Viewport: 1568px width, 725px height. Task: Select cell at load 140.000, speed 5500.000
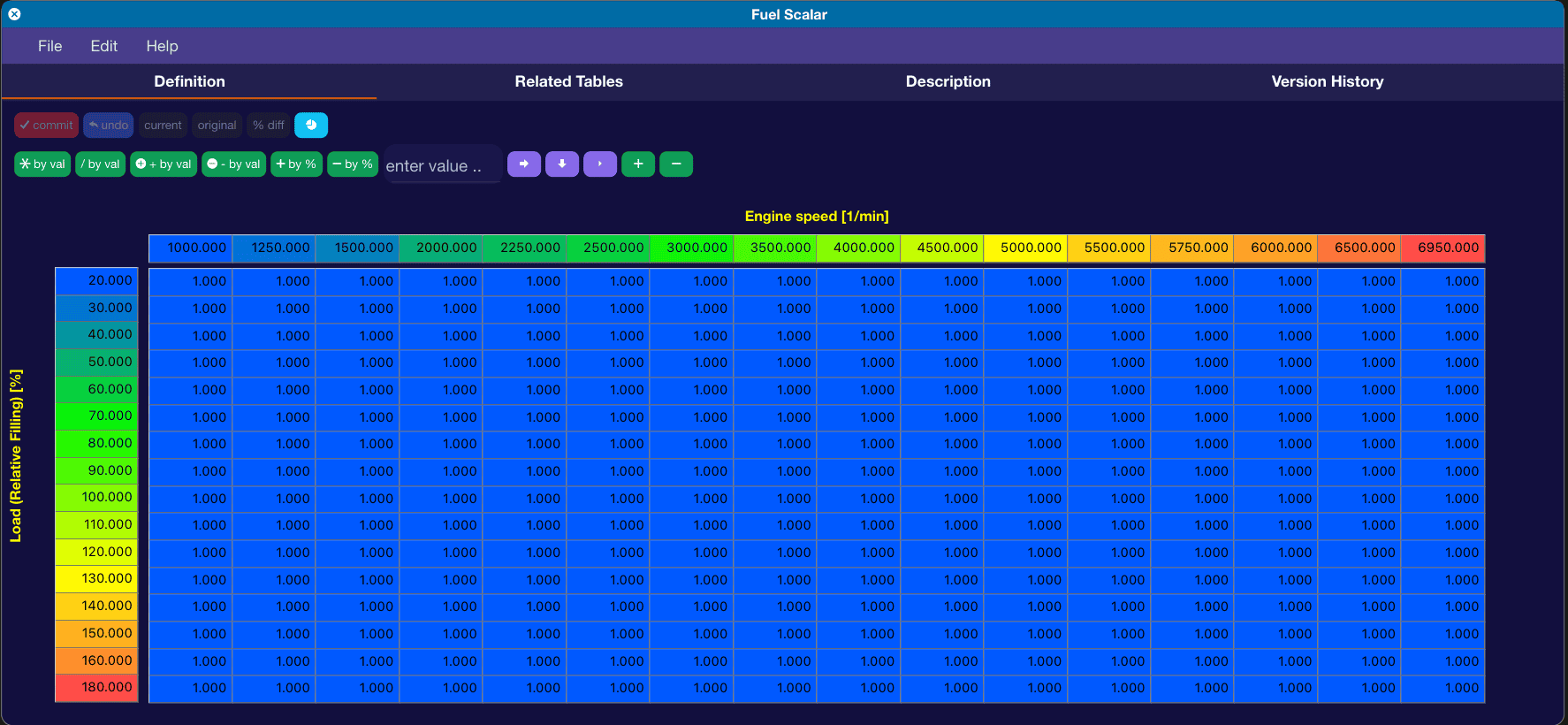pyautogui.click(x=1108, y=607)
